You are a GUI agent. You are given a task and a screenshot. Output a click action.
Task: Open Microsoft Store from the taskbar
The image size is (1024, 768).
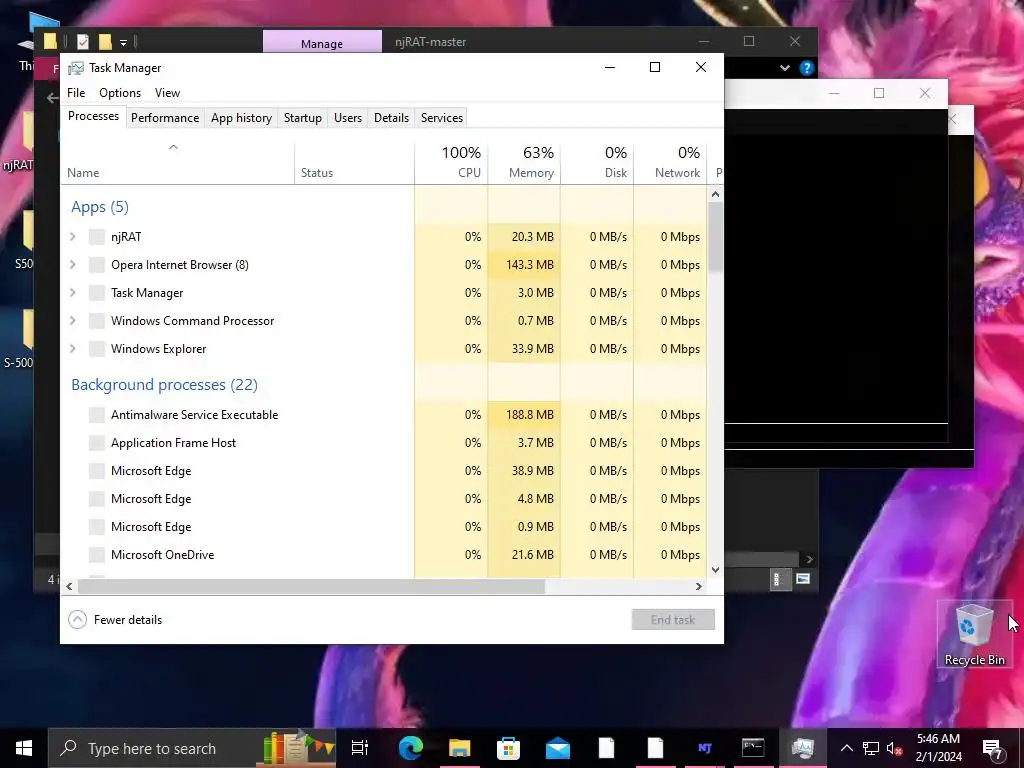pyautogui.click(x=509, y=748)
